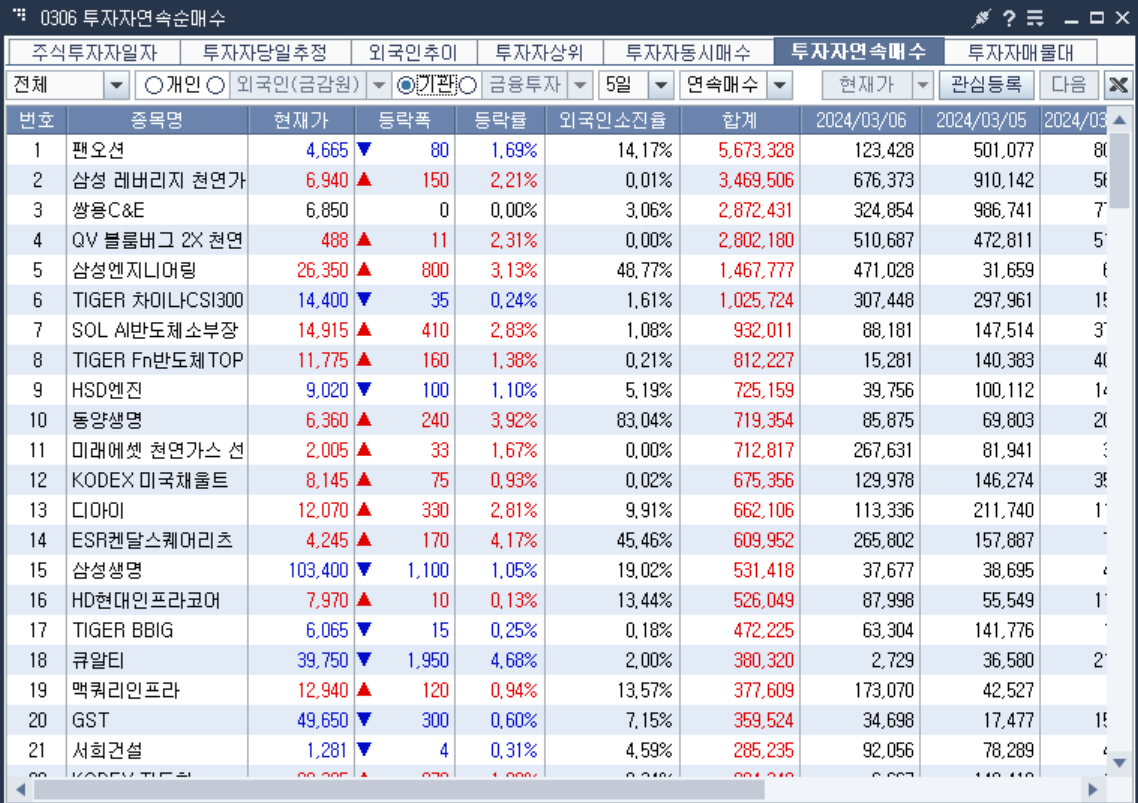Sort by 종목명 column header
This screenshot has height=803, width=1138.
157,121
